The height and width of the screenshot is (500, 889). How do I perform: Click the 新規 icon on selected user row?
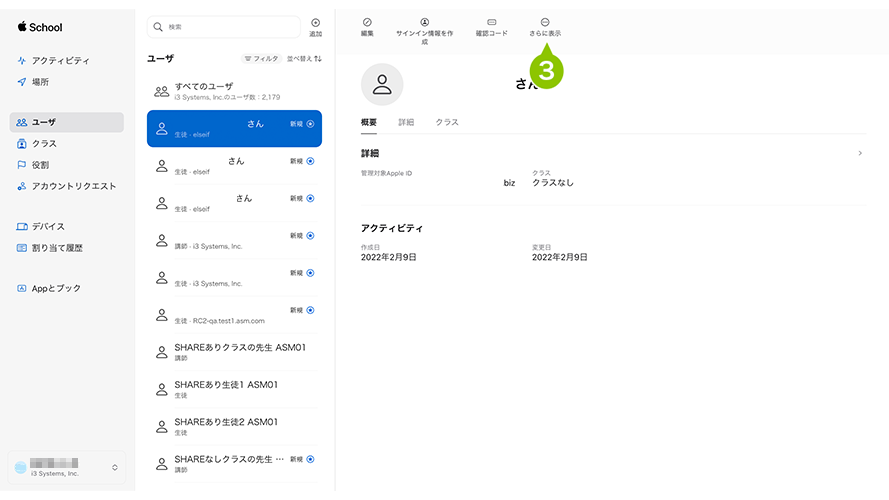[x=310, y=124]
